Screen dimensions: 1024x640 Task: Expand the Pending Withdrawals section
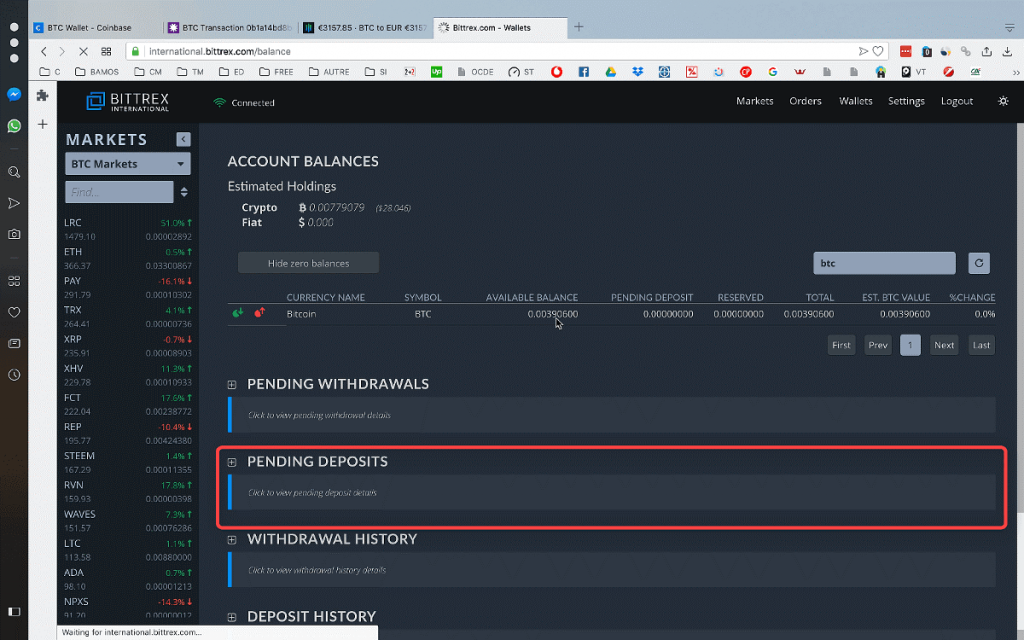point(232,385)
